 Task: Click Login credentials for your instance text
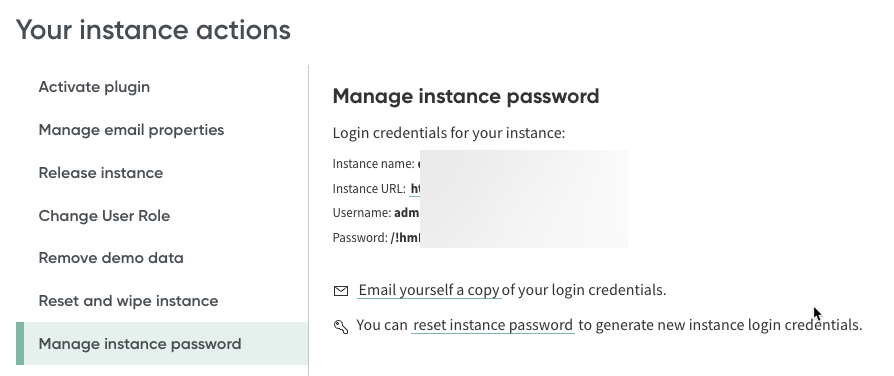449,133
